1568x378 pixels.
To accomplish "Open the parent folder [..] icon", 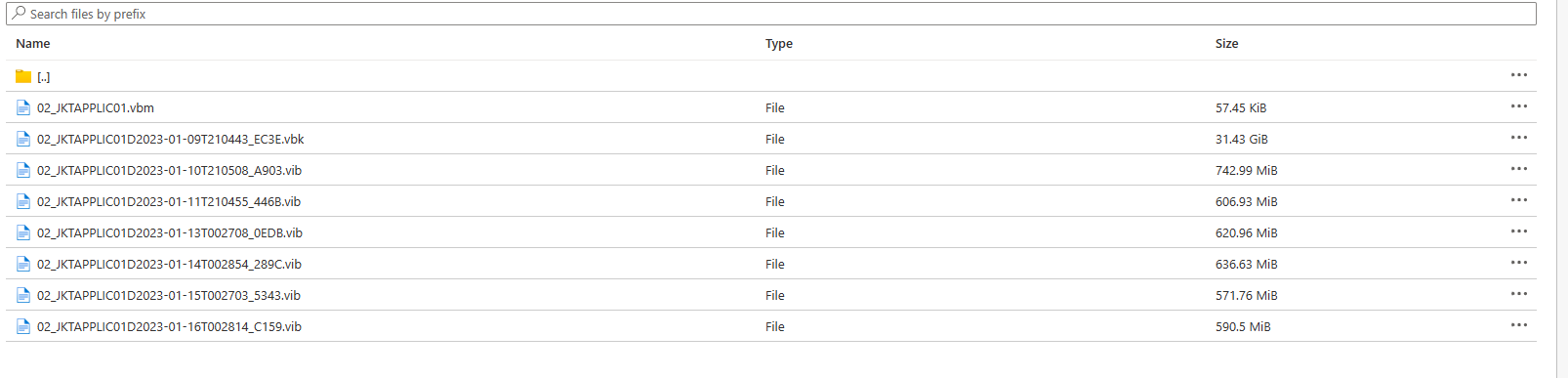I will tap(23, 76).
